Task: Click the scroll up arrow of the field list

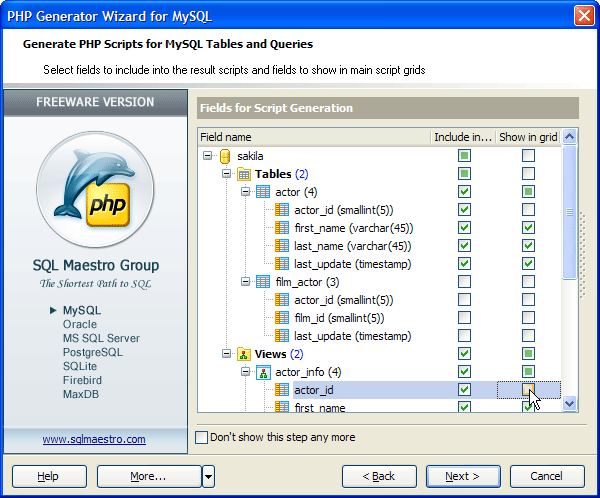Action: (x=569, y=137)
